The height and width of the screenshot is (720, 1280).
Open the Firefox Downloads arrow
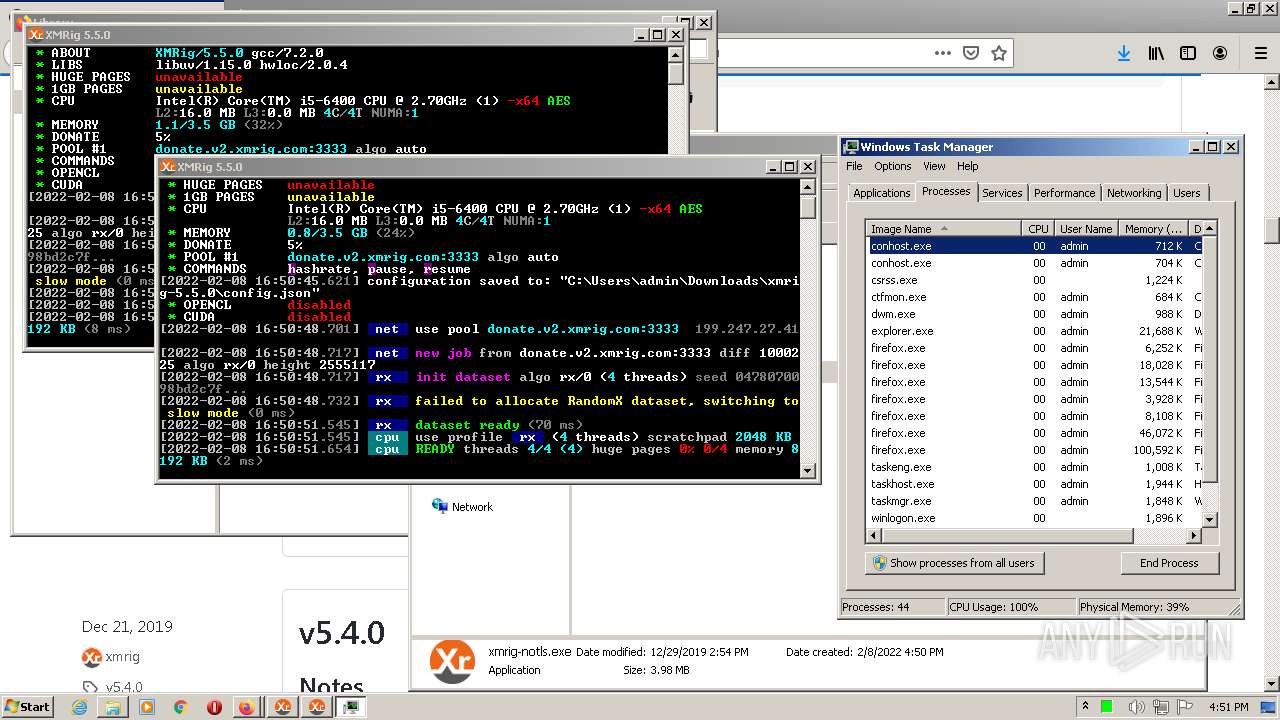click(1124, 53)
